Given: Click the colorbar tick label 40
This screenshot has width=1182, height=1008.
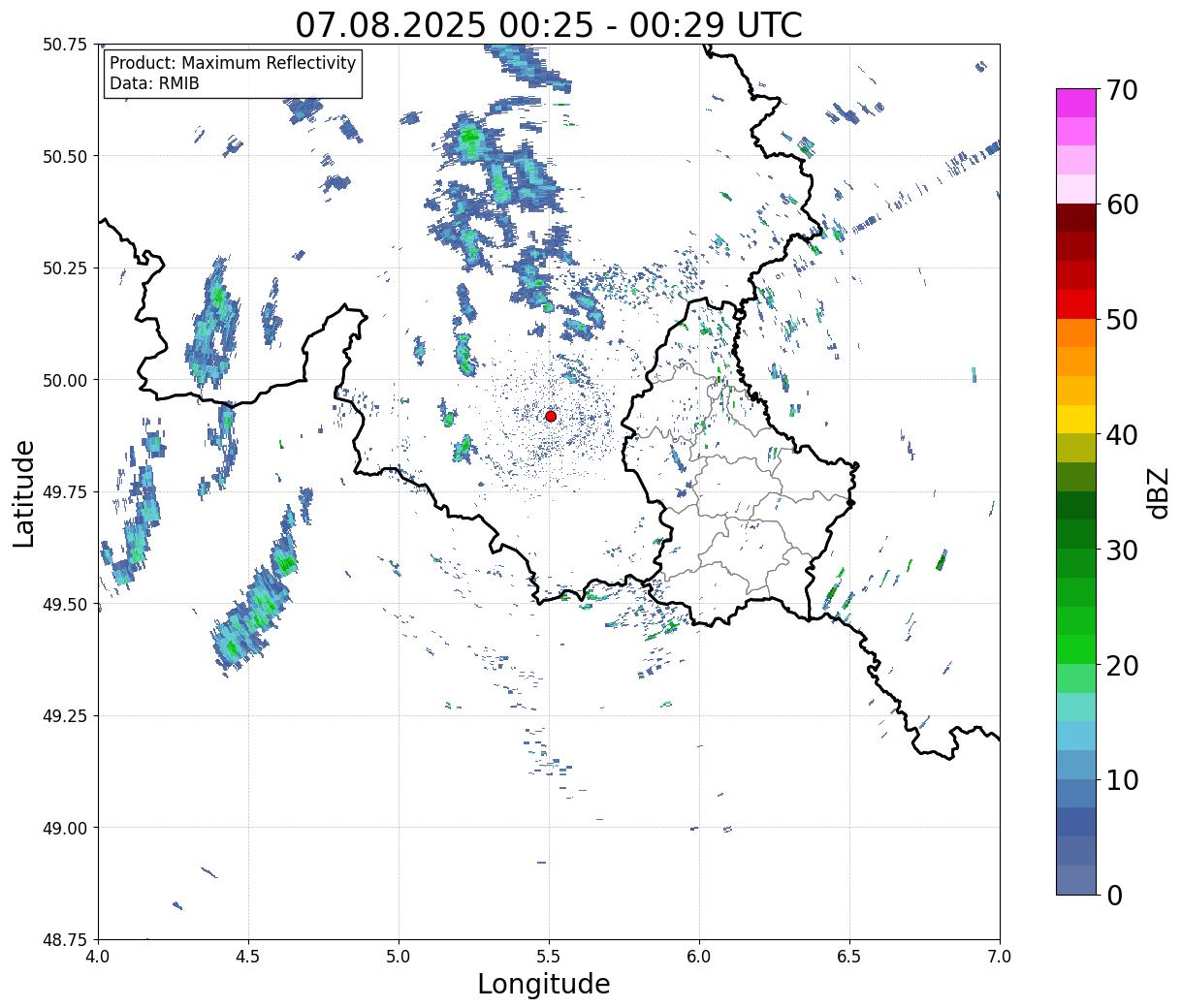Looking at the screenshot, I should point(1121,435).
